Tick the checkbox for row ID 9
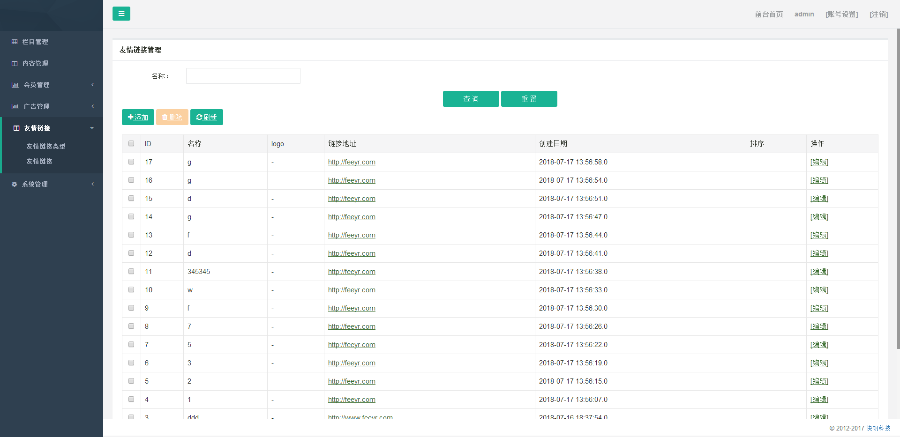Screen dimensions: 900x437 pos(131,308)
